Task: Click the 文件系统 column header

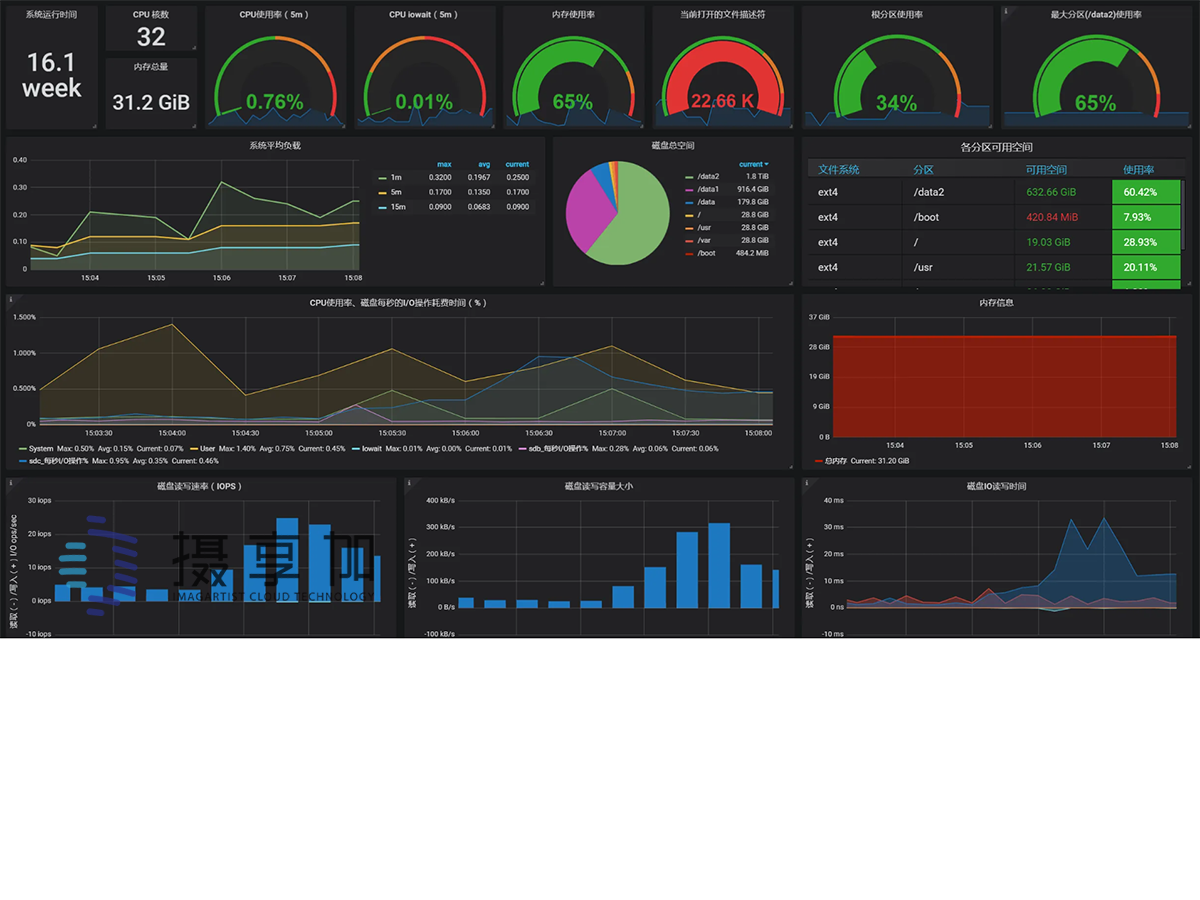Action: [x=838, y=170]
